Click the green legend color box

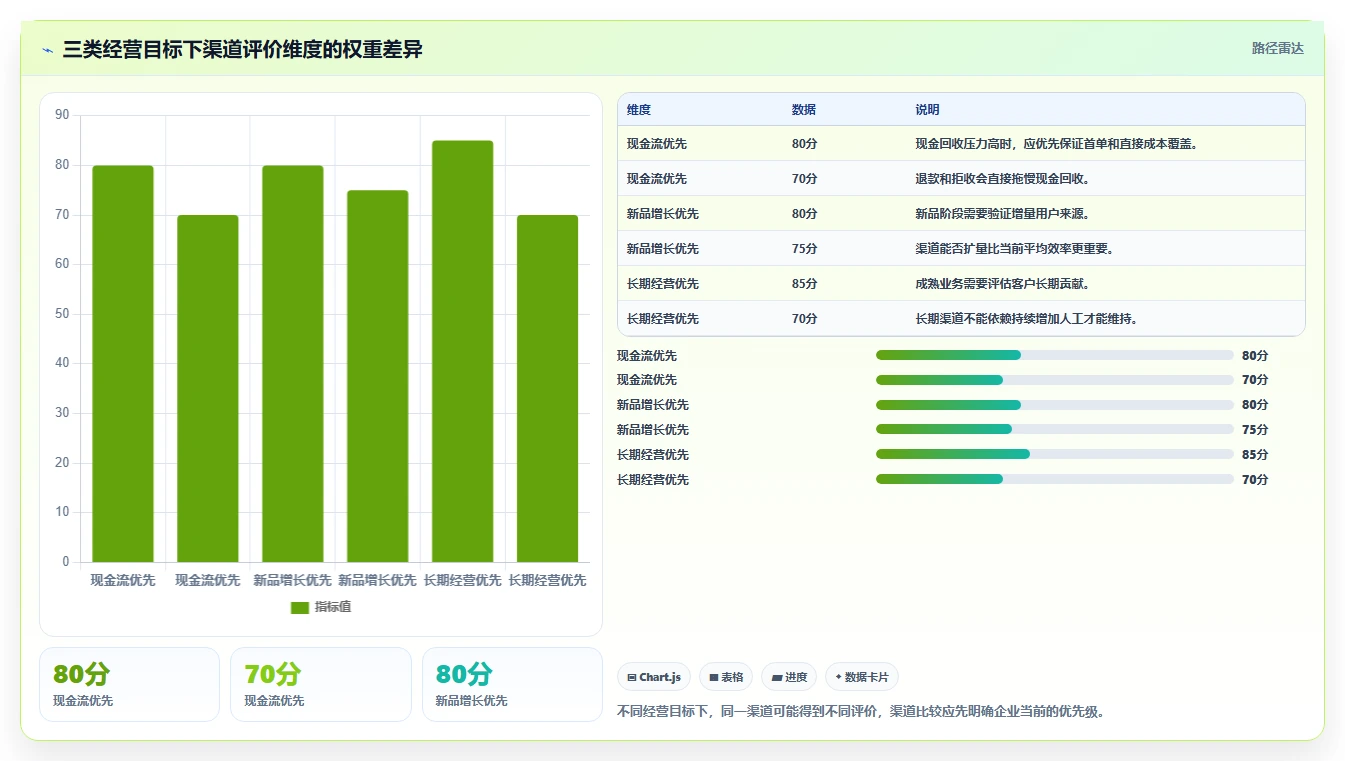(300, 608)
